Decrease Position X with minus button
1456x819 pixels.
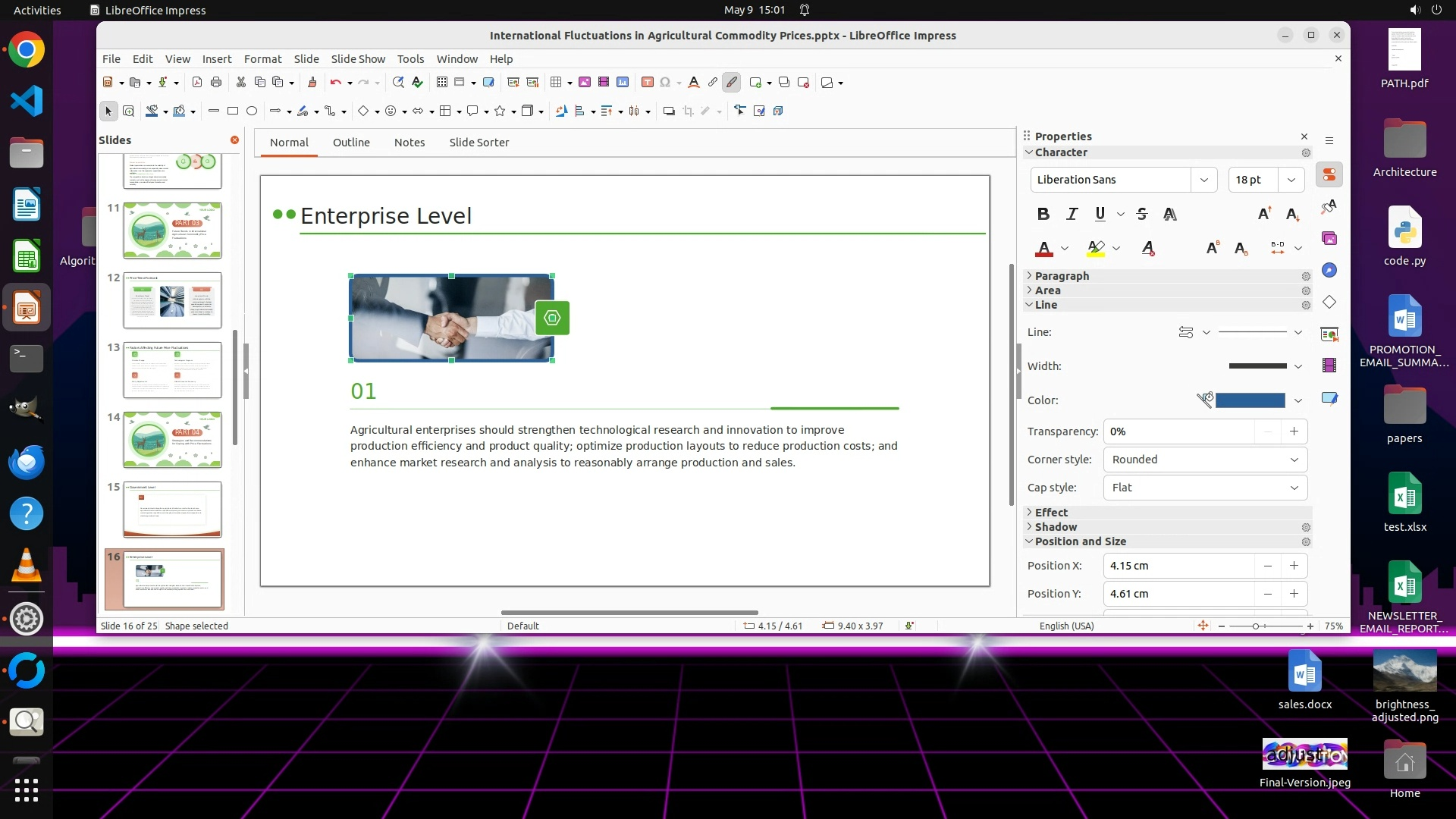click(1267, 566)
